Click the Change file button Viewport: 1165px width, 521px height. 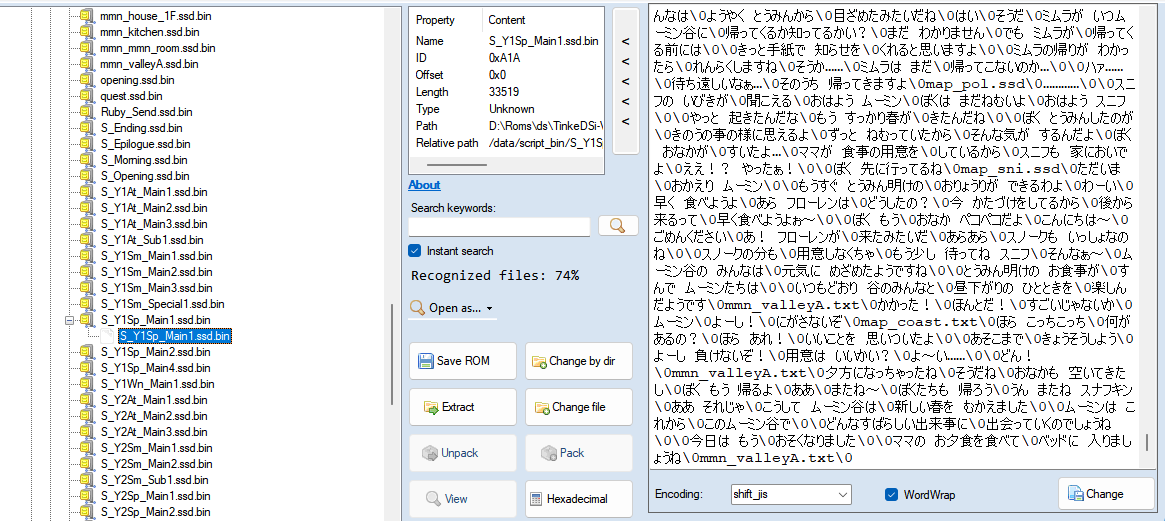(579, 407)
